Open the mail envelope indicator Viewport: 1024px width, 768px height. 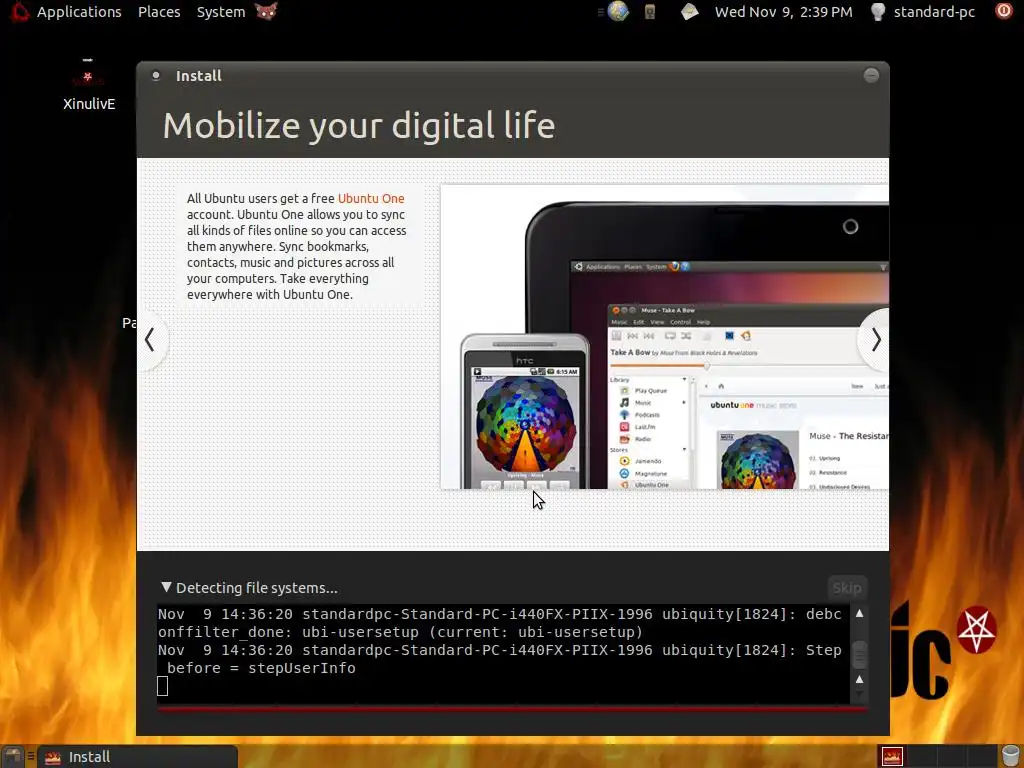point(689,11)
